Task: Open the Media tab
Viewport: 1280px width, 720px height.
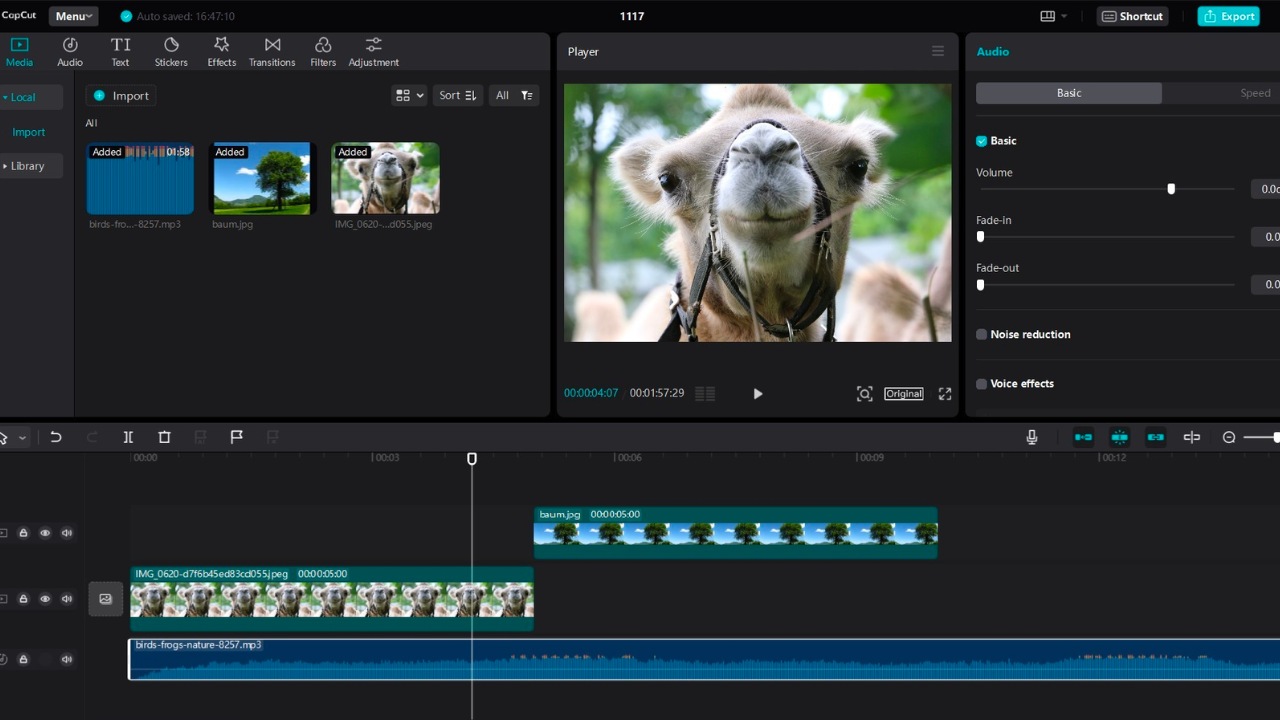Action: (x=19, y=52)
